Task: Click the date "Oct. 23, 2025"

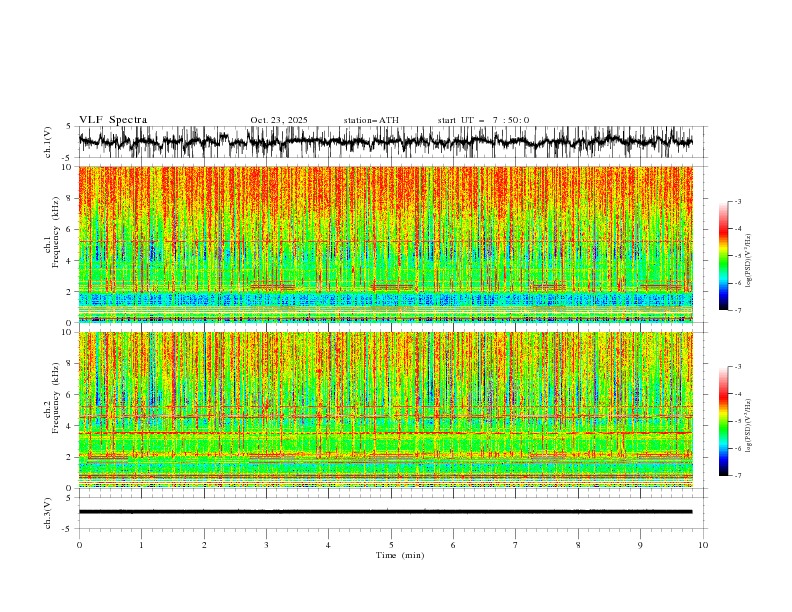Action: 279,120
